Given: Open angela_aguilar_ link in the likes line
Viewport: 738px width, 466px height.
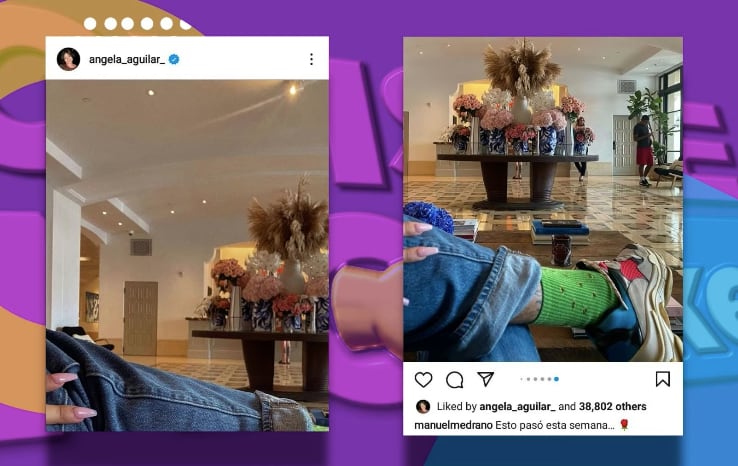Looking at the screenshot, I should point(517,407).
